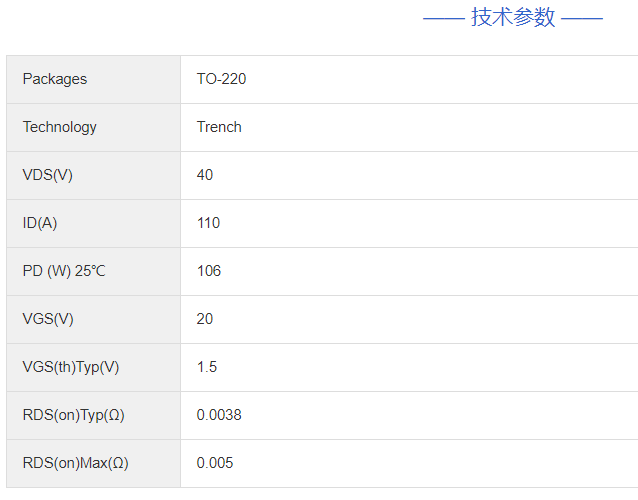The image size is (638, 500).
Task: Click the TO-220 package value
Action: pyautogui.click(x=221, y=79)
